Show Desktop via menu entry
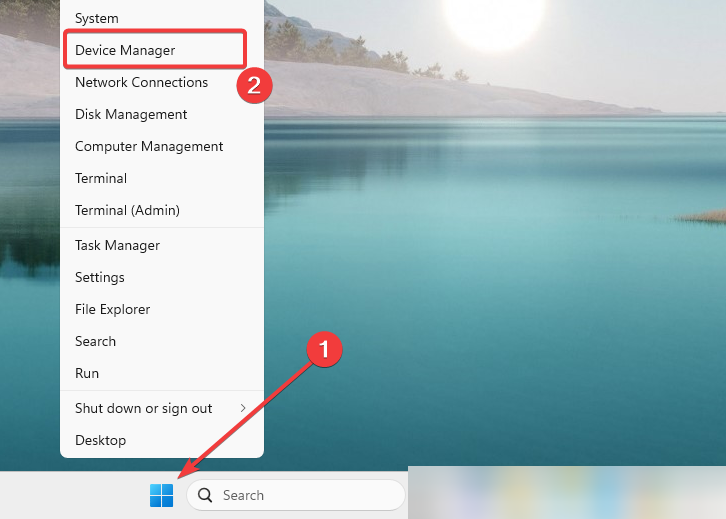The image size is (726, 519). coord(162,440)
